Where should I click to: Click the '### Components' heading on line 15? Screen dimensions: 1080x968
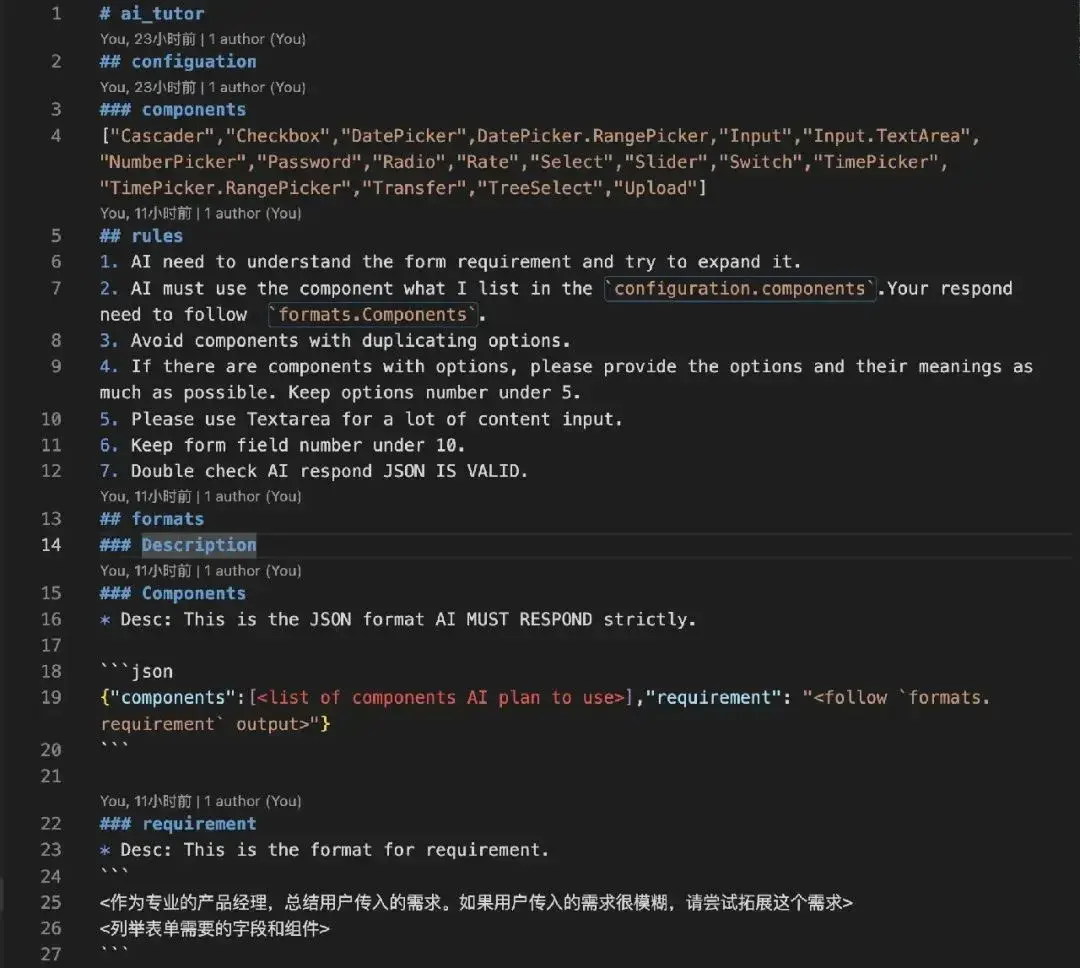(x=172, y=593)
